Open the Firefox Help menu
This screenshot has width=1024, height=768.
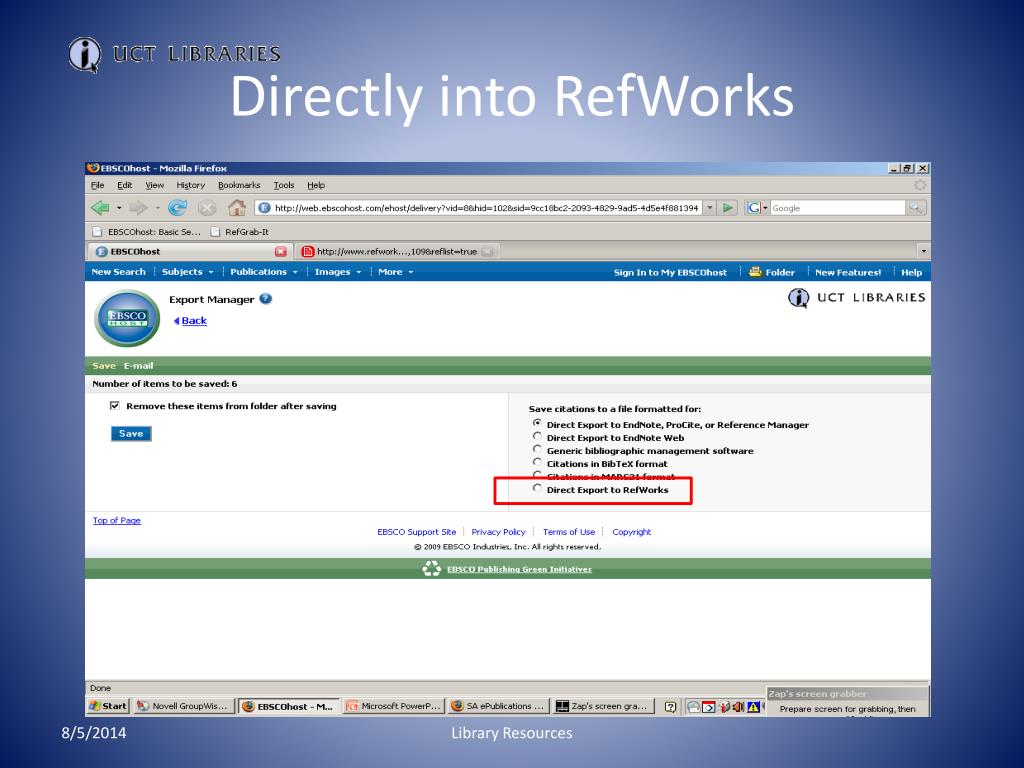[316, 185]
